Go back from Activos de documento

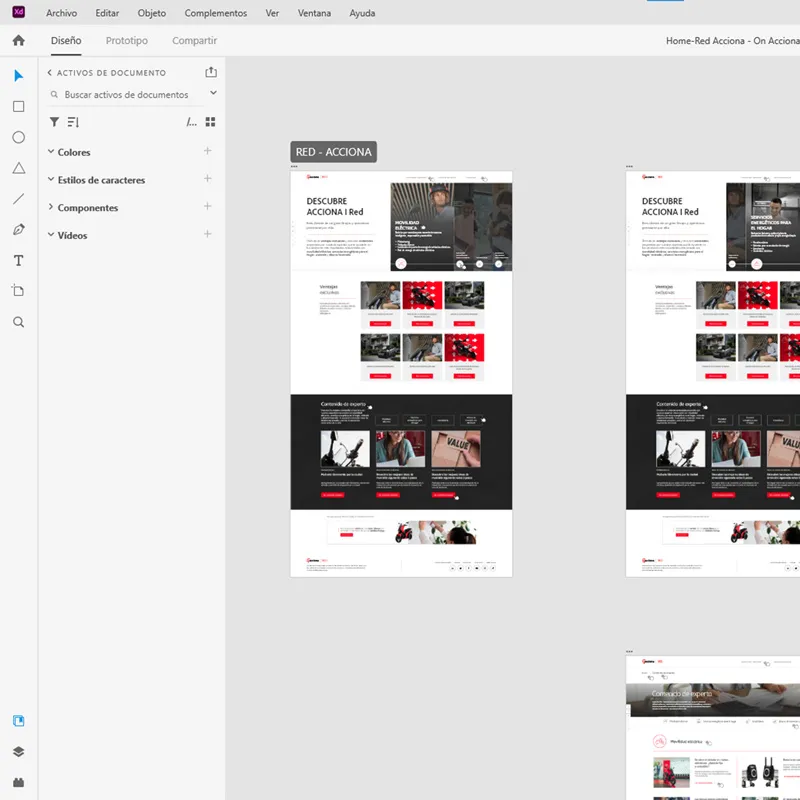[x=49, y=72]
